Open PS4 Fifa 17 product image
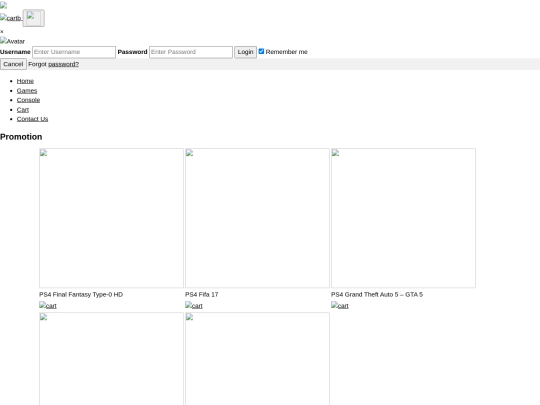Viewport: 540px width, 405px height. pyautogui.click(x=257, y=218)
